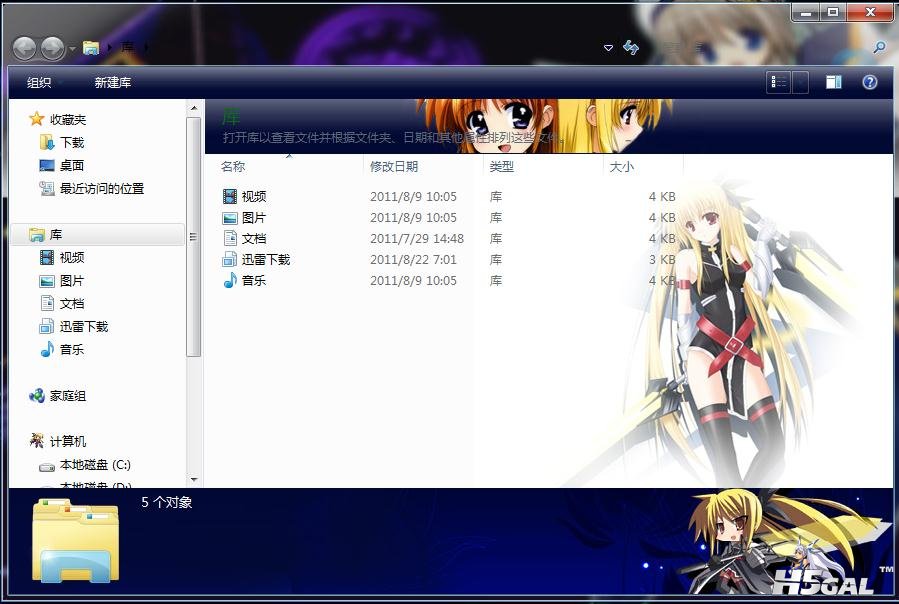The height and width of the screenshot is (604, 899).
Task: Click the 图片 icon in file list
Action: click(x=229, y=219)
